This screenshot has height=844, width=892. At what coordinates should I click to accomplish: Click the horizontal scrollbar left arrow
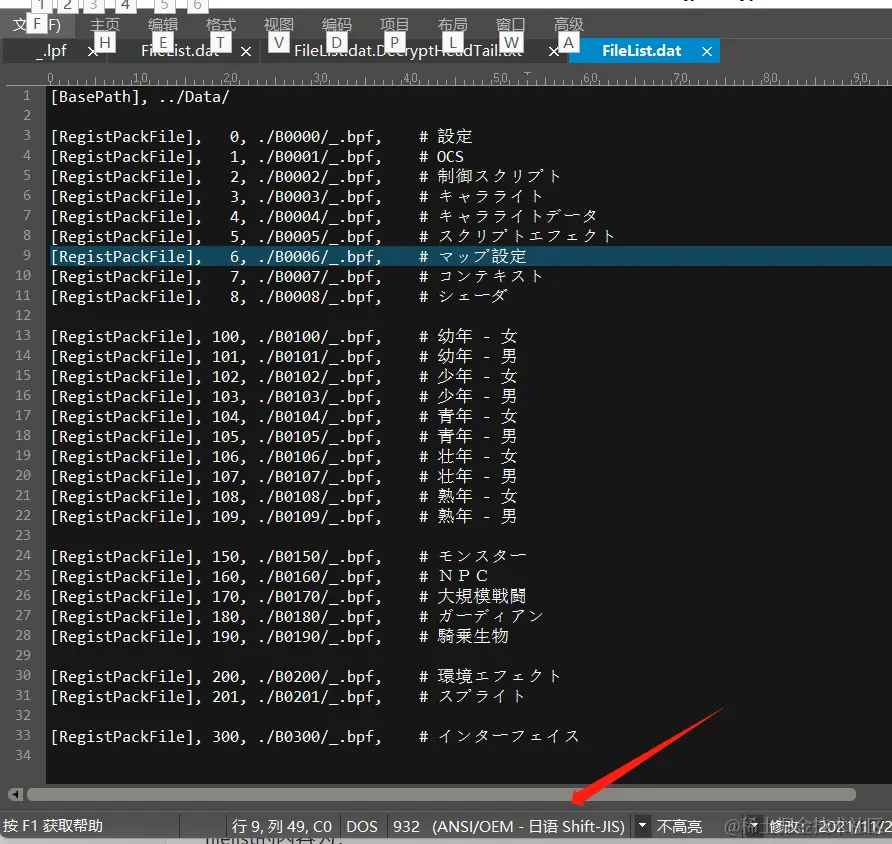pos(15,794)
